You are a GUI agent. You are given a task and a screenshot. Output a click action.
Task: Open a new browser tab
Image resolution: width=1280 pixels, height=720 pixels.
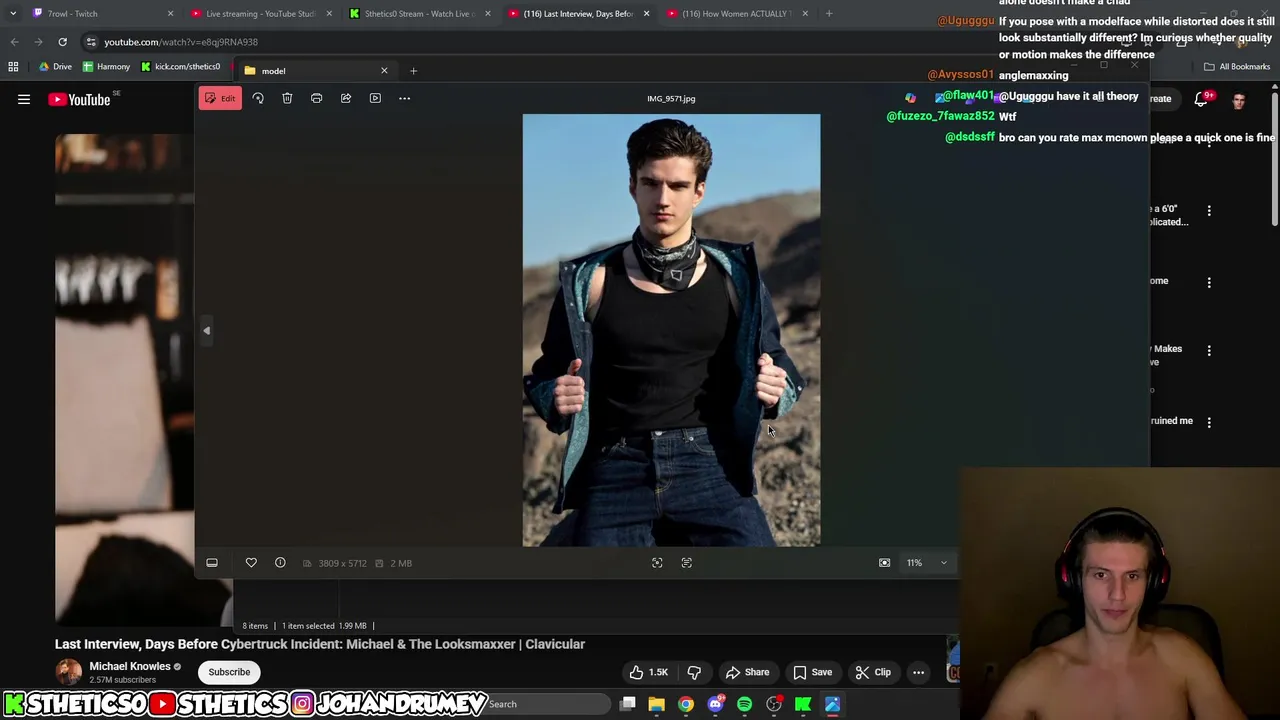point(829,14)
